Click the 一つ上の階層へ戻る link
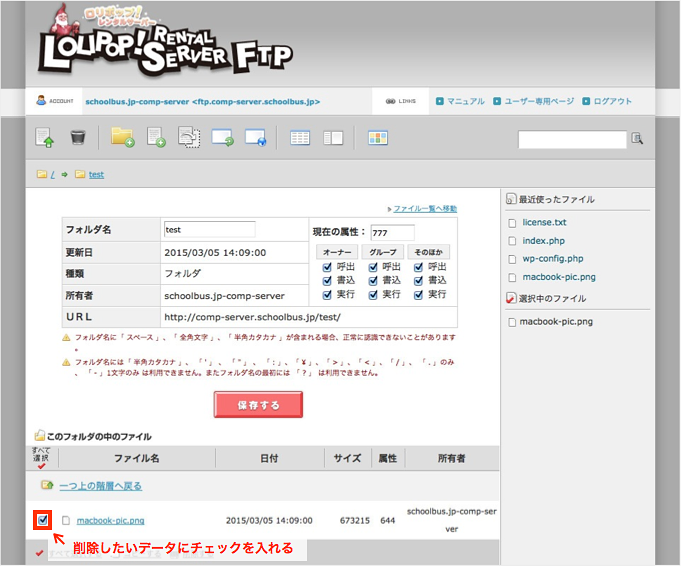Viewport: 681px width, 566px height. 100,486
